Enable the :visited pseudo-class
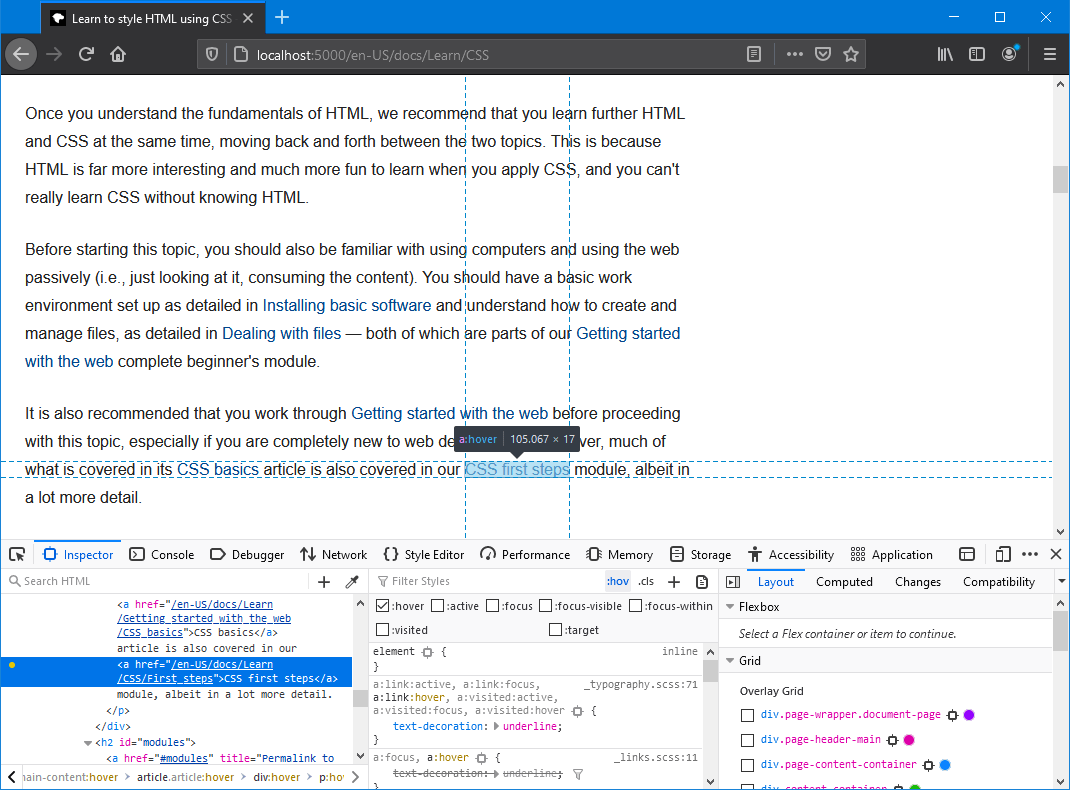This screenshot has height=790, width=1070. [383, 630]
